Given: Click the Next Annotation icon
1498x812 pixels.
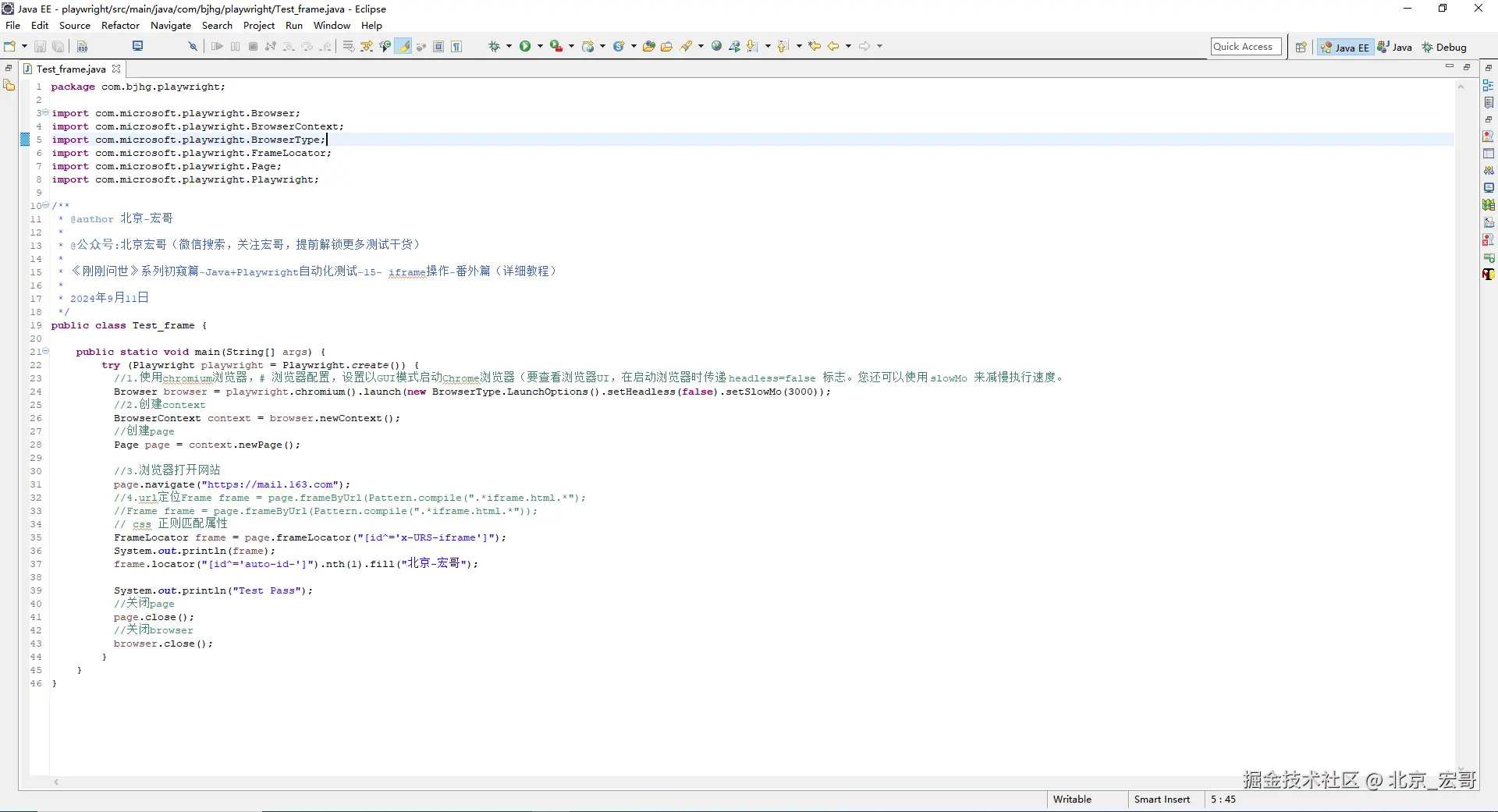Looking at the screenshot, I should tap(752, 47).
